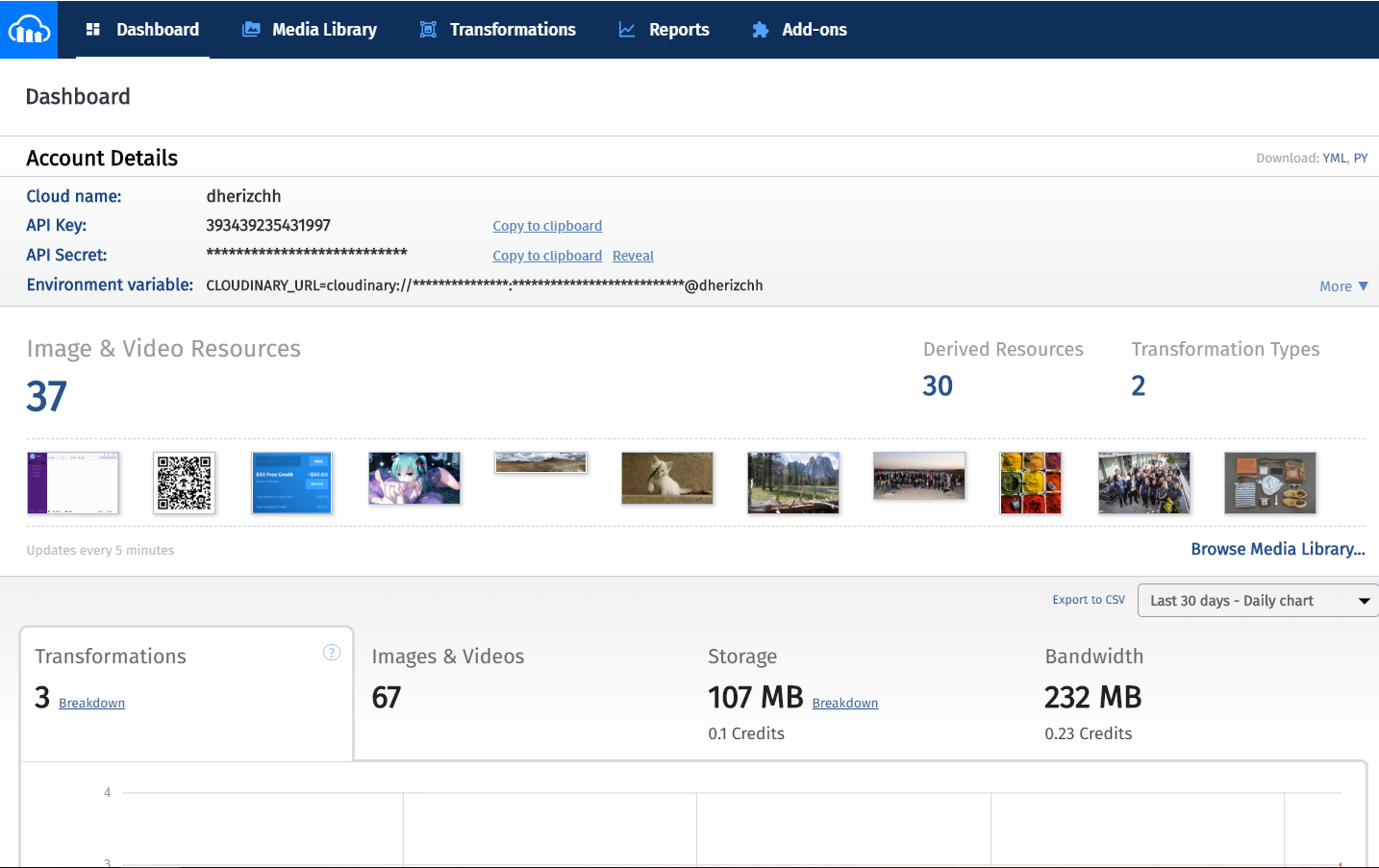Open the Transformations Breakdown link
The width and height of the screenshot is (1379, 868).
click(x=91, y=704)
